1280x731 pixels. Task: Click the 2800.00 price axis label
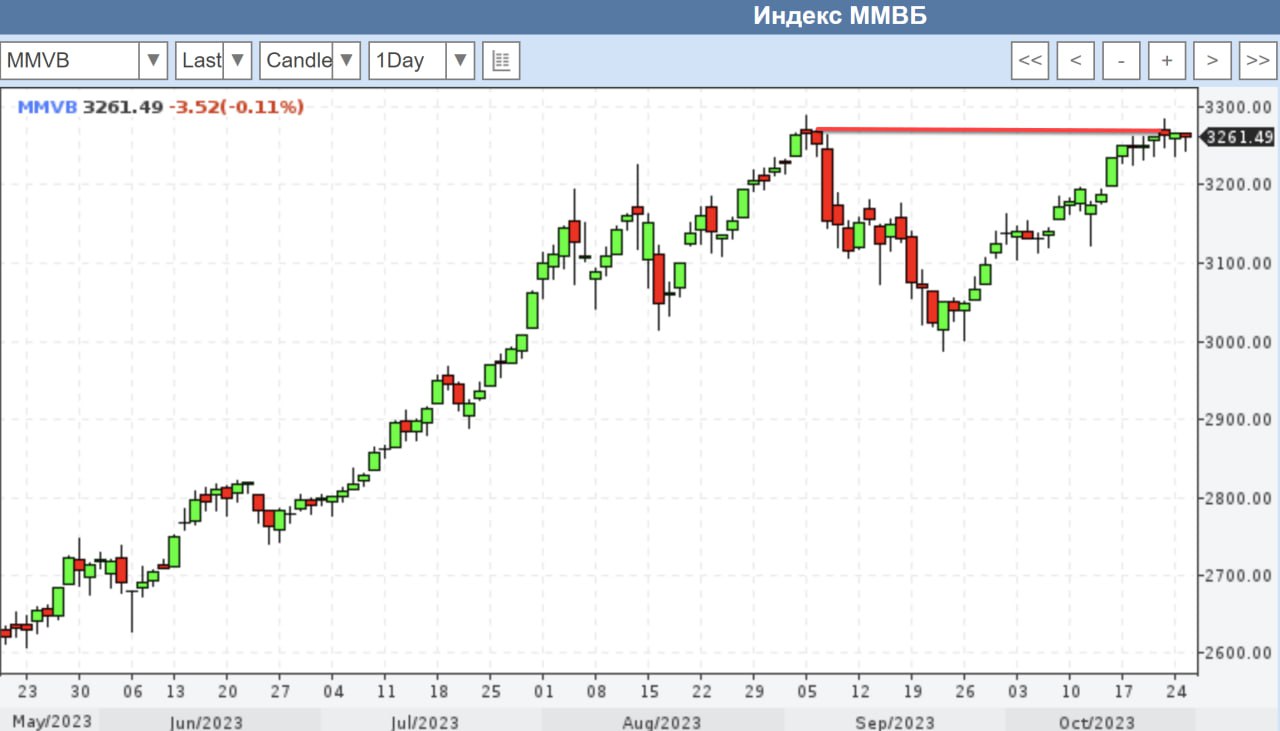(x=1237, y=498)
